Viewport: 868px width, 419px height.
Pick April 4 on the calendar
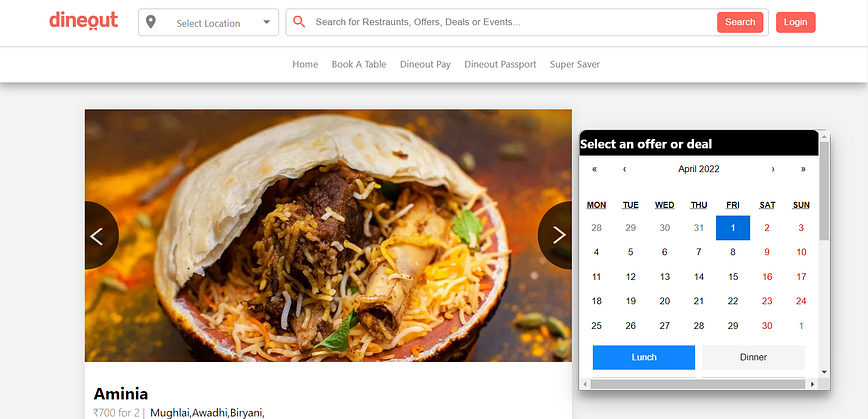tap(596, 252)
